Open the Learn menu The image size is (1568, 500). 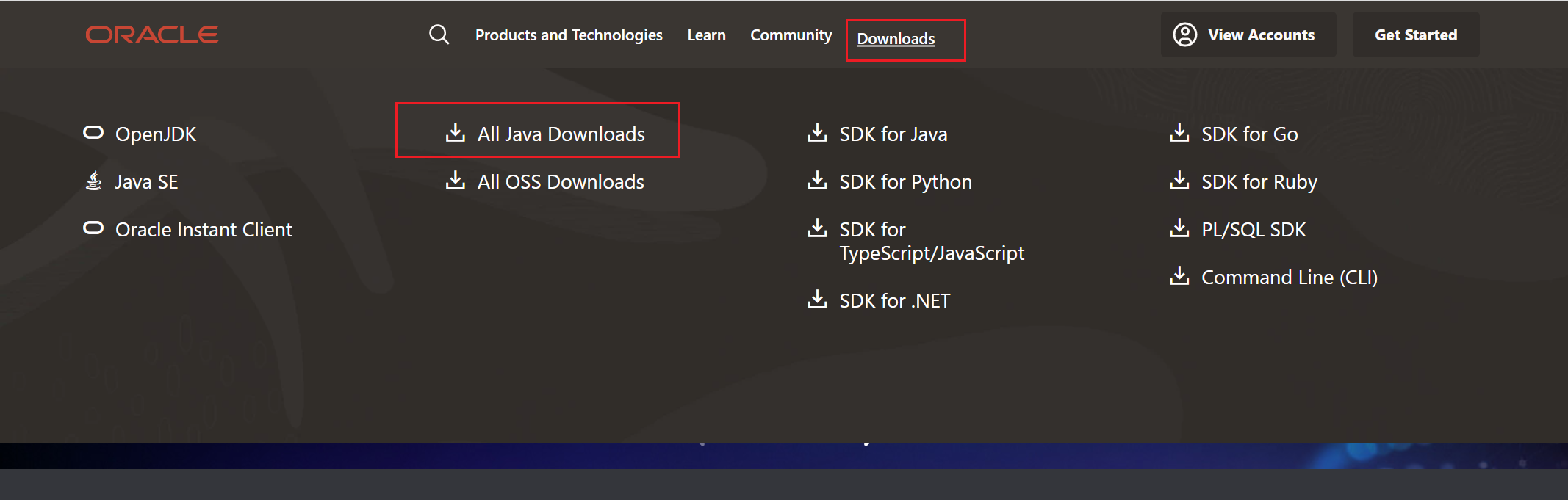click(706, 35)
